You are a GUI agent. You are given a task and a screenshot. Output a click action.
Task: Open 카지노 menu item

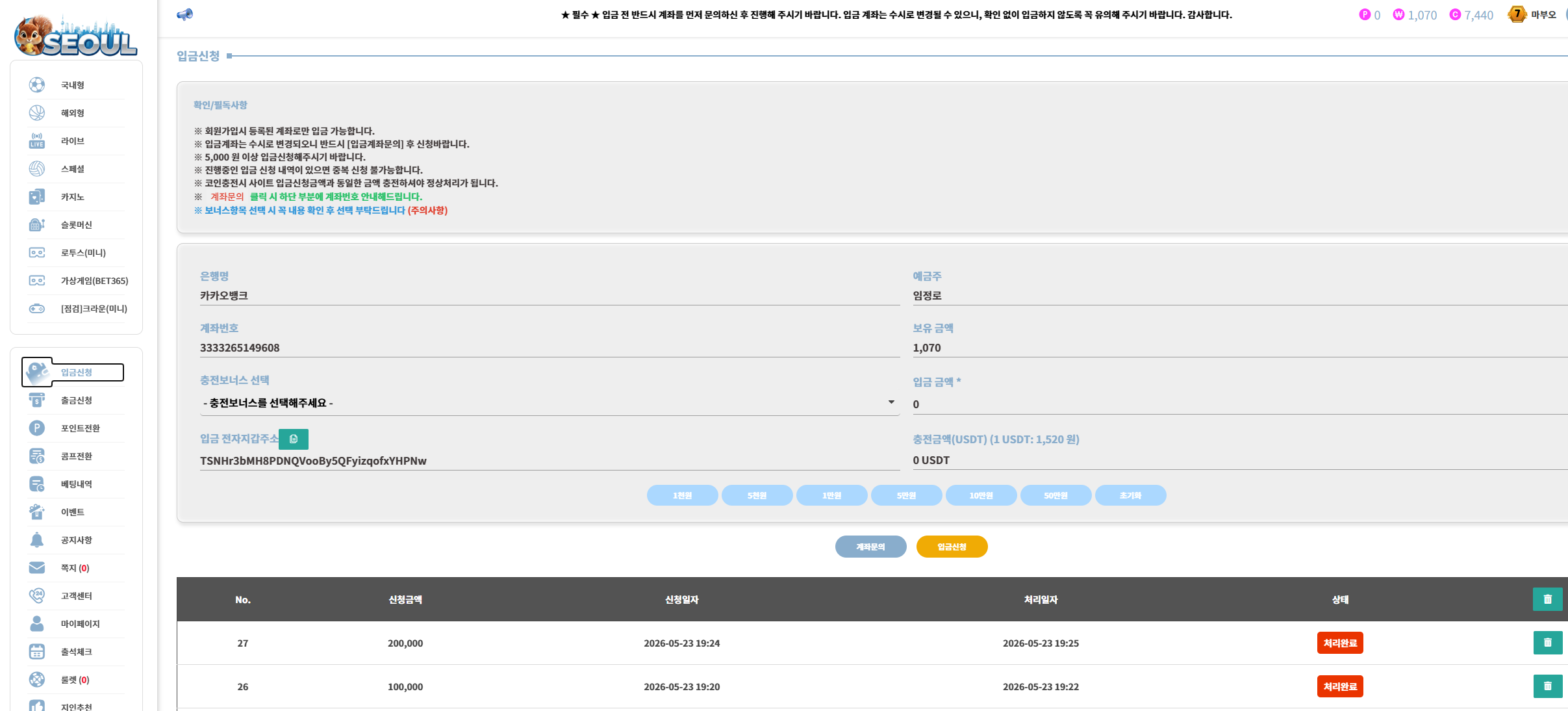coord(72,197)
